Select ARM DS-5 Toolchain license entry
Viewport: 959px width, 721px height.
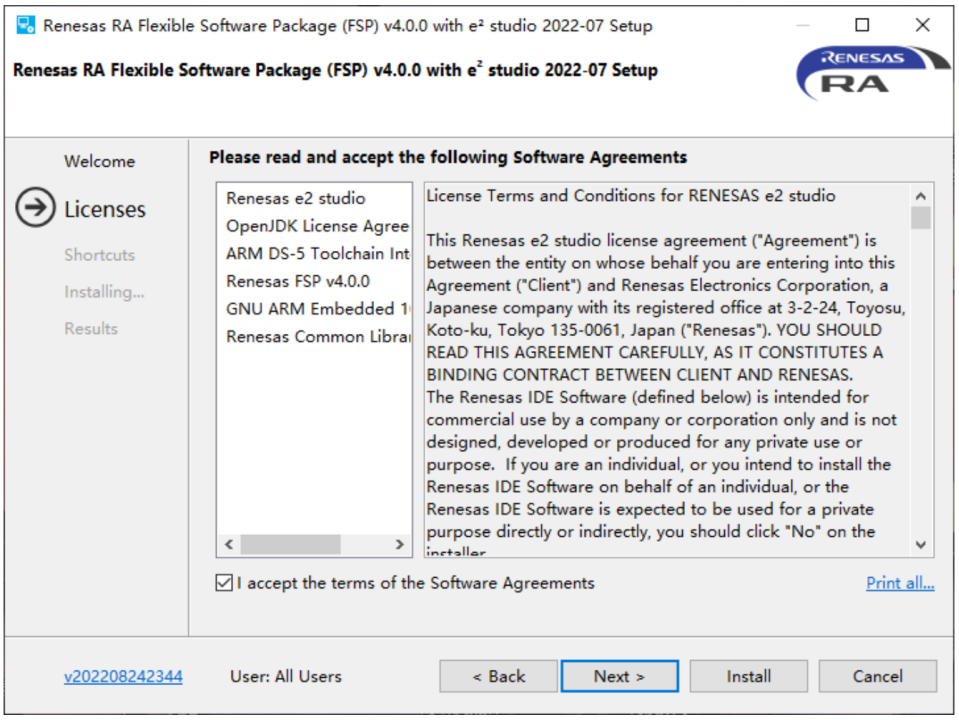[317, 253]
